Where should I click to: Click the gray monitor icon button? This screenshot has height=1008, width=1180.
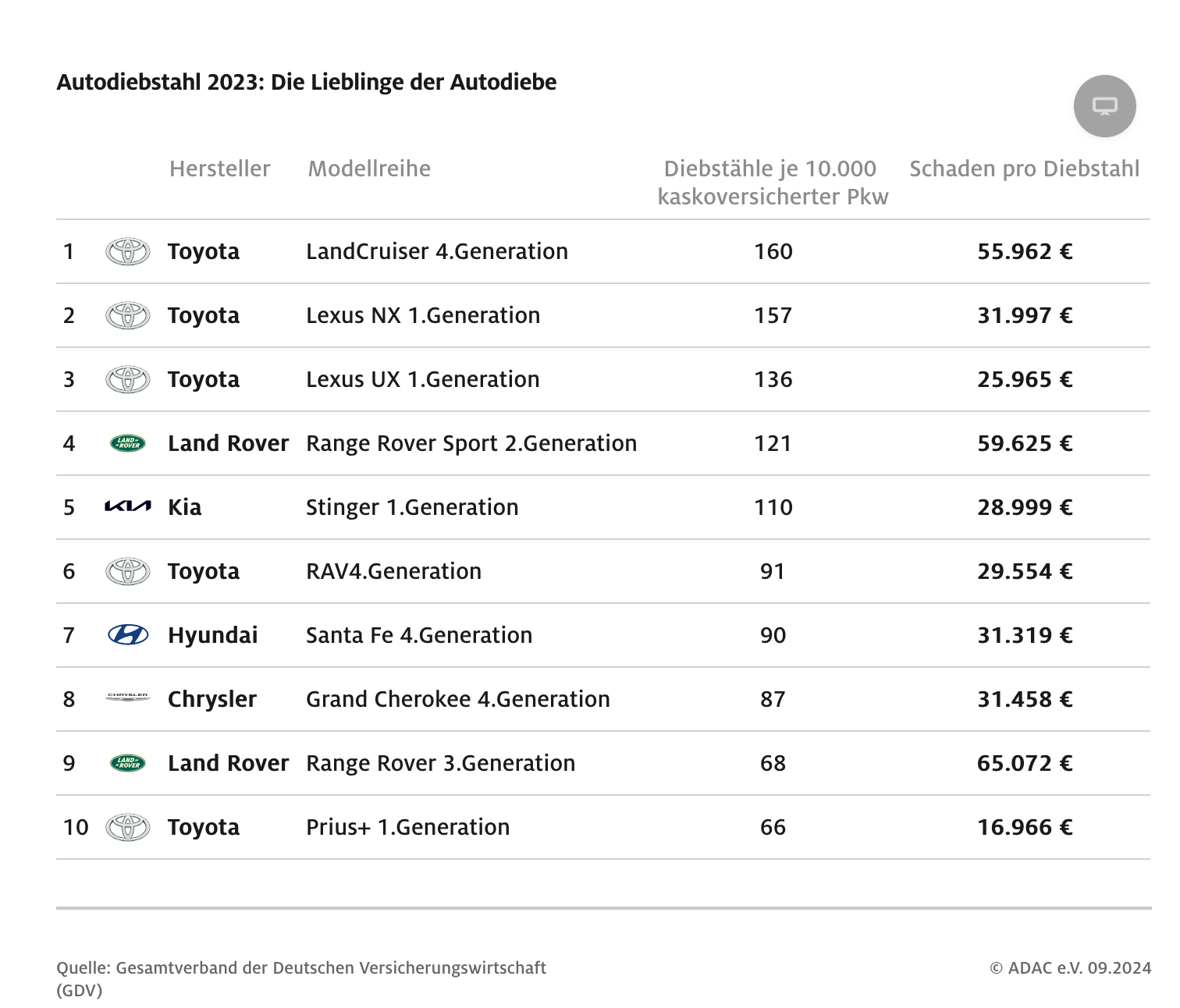tap(1104, 106)
